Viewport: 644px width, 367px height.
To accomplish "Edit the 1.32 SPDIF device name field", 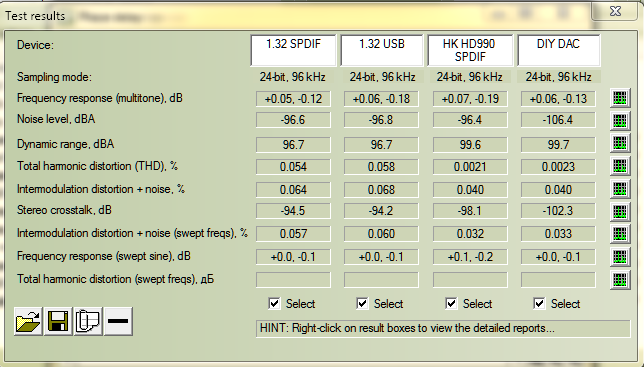I will pyautogui.click(x=293, y=50).
